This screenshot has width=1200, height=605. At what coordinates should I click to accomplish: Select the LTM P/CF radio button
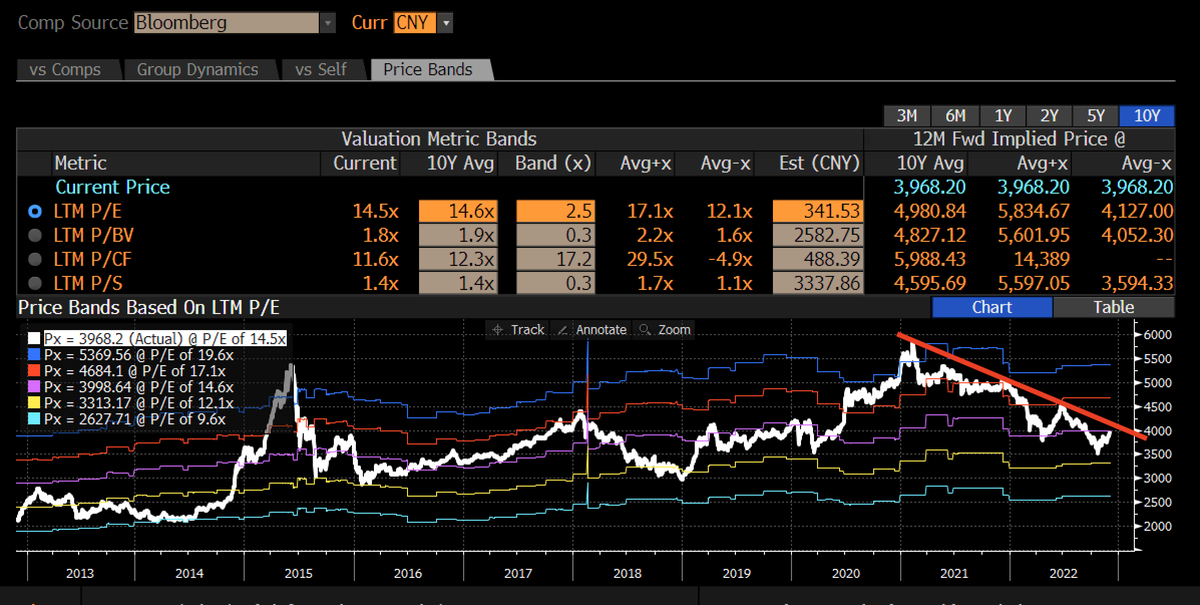(36, 260)
